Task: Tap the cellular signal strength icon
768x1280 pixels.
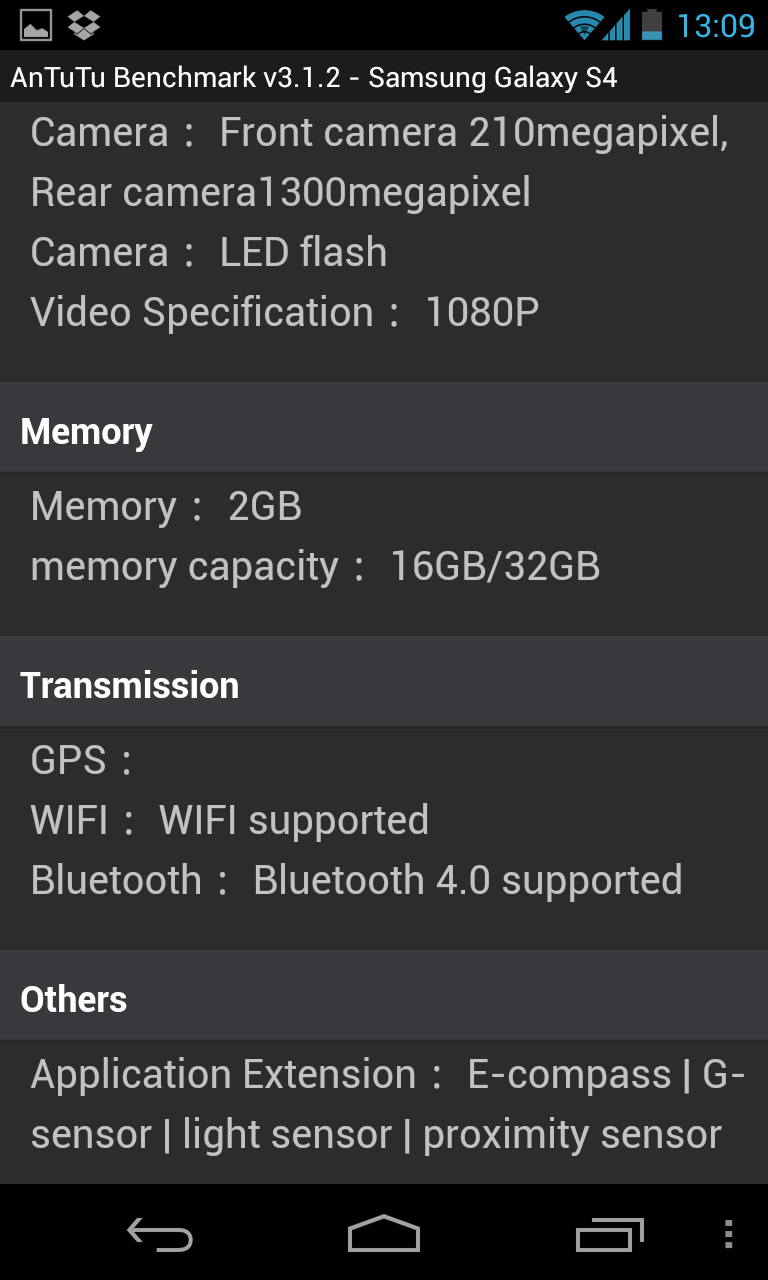Action: 617,25
